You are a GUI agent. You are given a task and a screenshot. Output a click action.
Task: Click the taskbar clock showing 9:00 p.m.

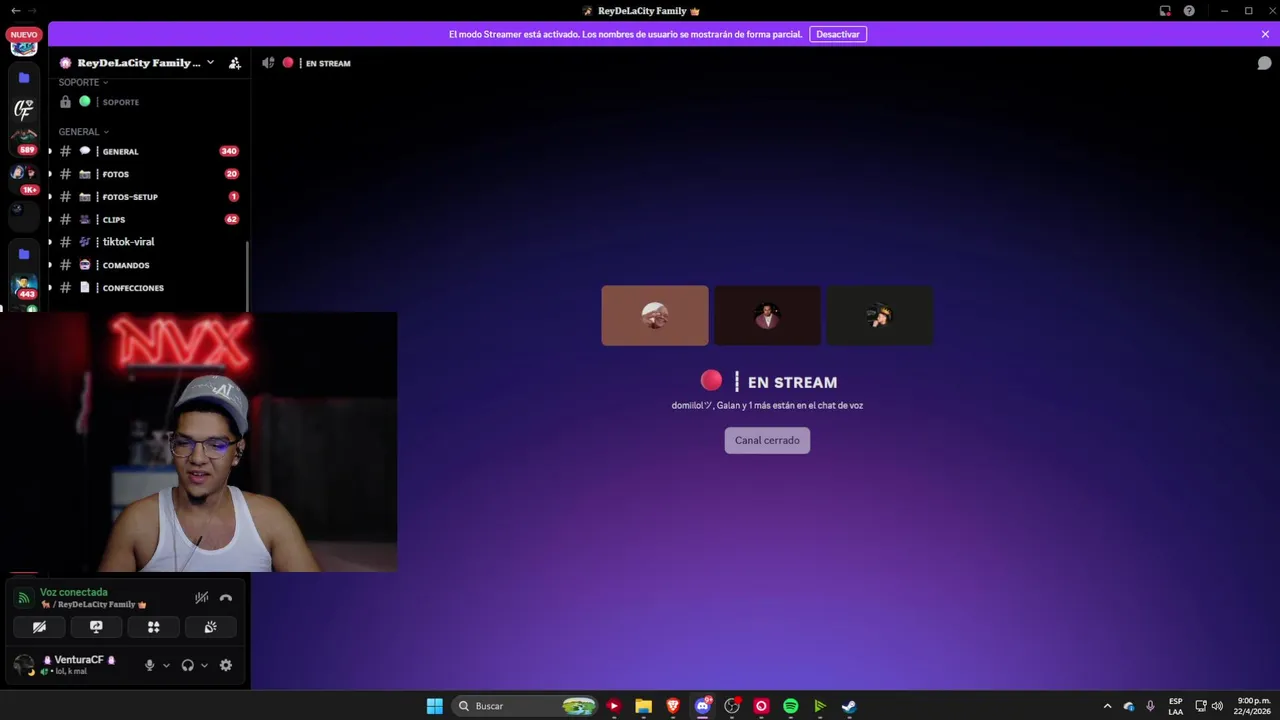pyautogui.click(x=1254, y=706)
